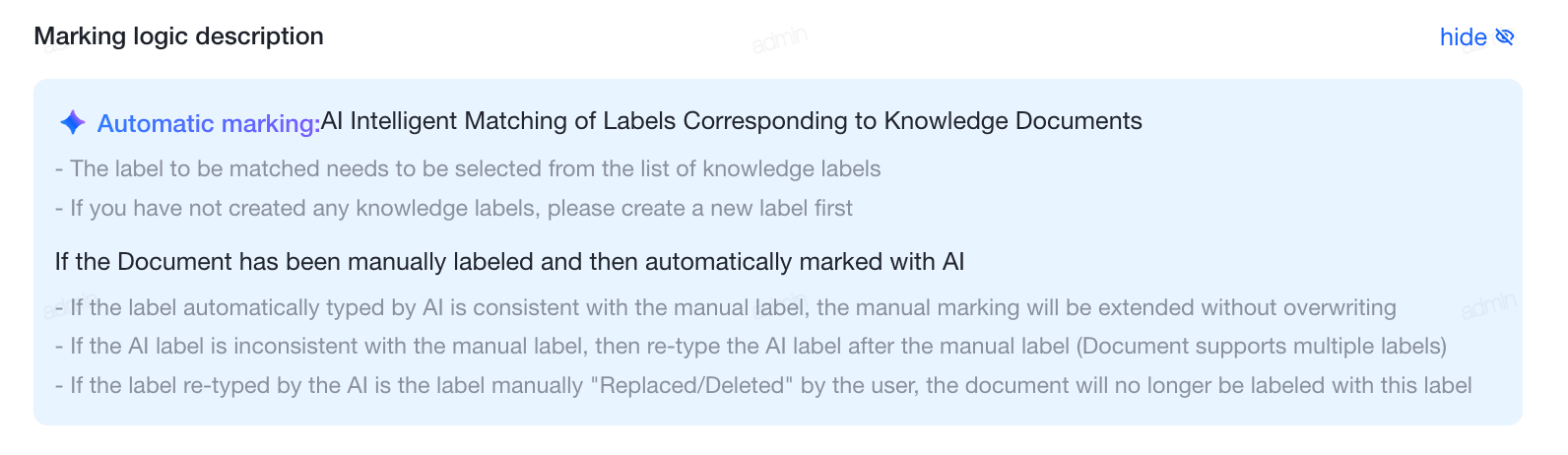
Task: Click the four-point sparkle AI icon
Action: (x=73, y=122)
